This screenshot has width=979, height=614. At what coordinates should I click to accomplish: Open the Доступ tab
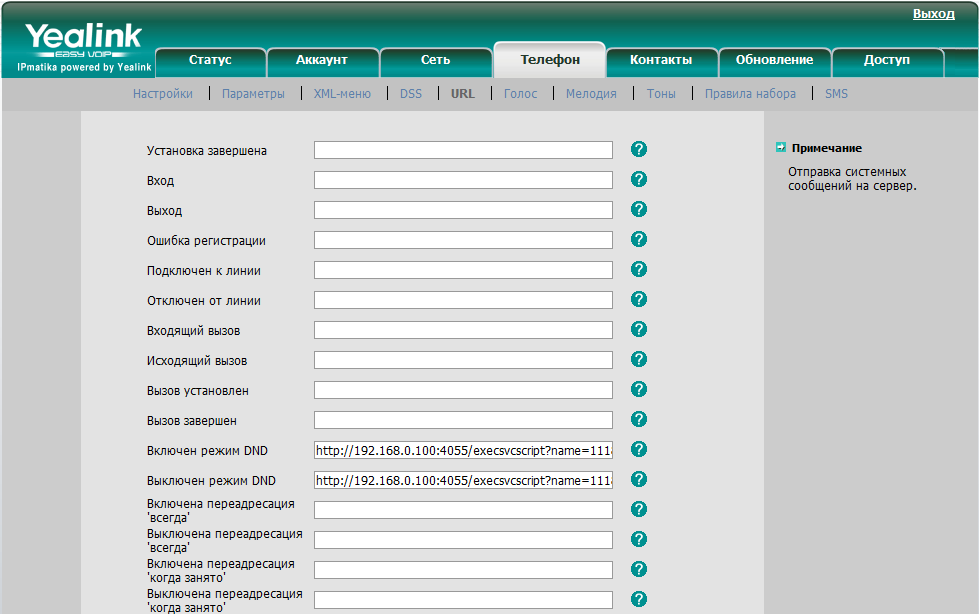887,61
